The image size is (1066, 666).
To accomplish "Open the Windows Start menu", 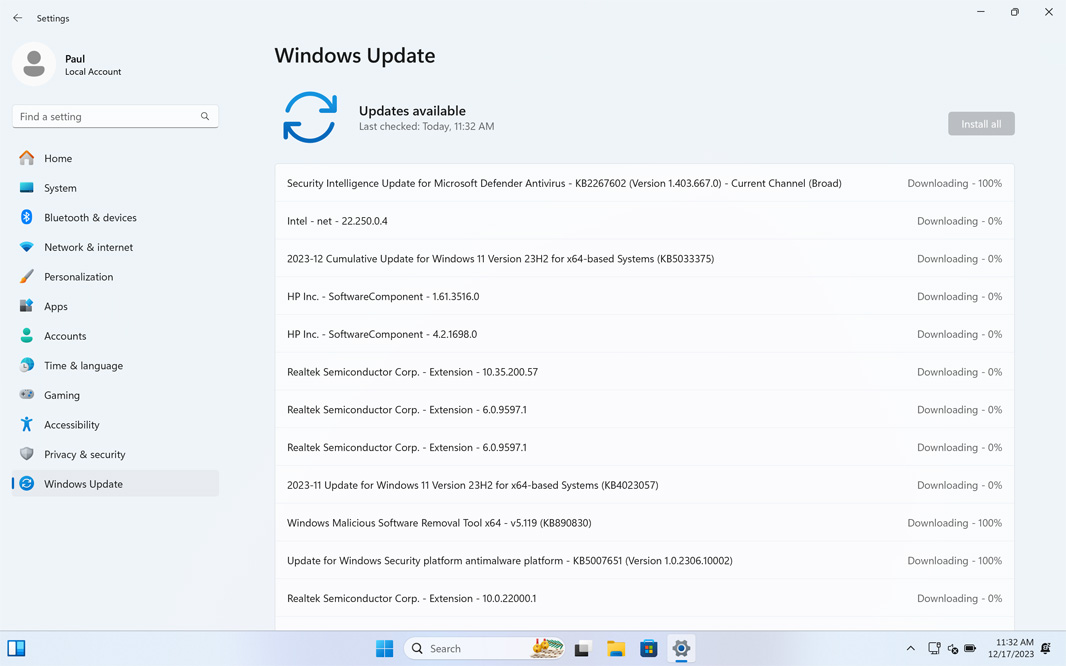I will (x=384, y=648).
